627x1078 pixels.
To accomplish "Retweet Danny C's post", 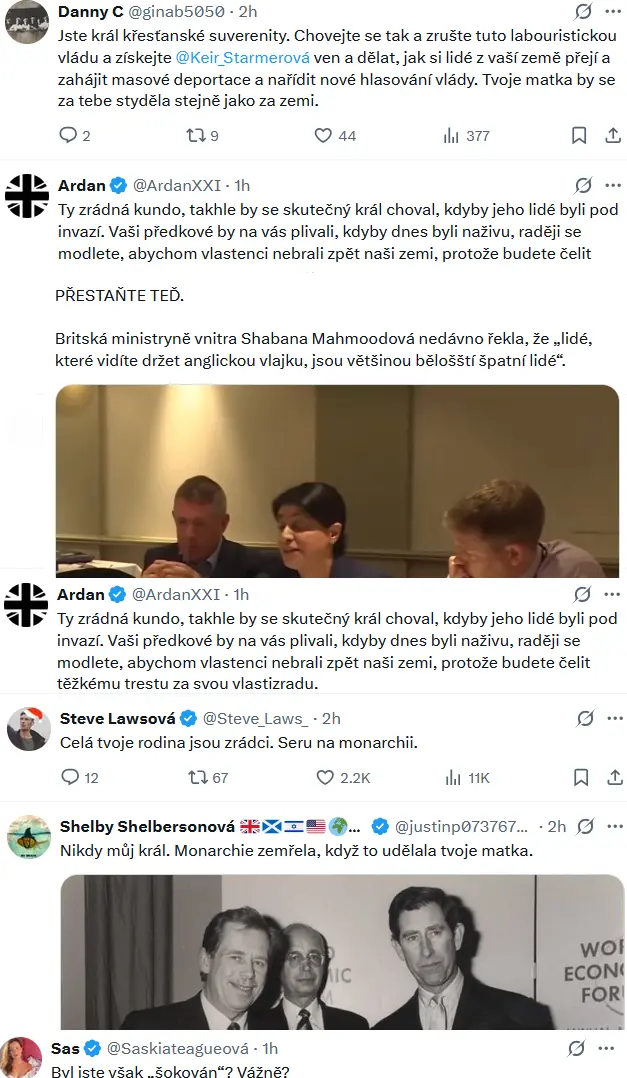I will 197,135.
